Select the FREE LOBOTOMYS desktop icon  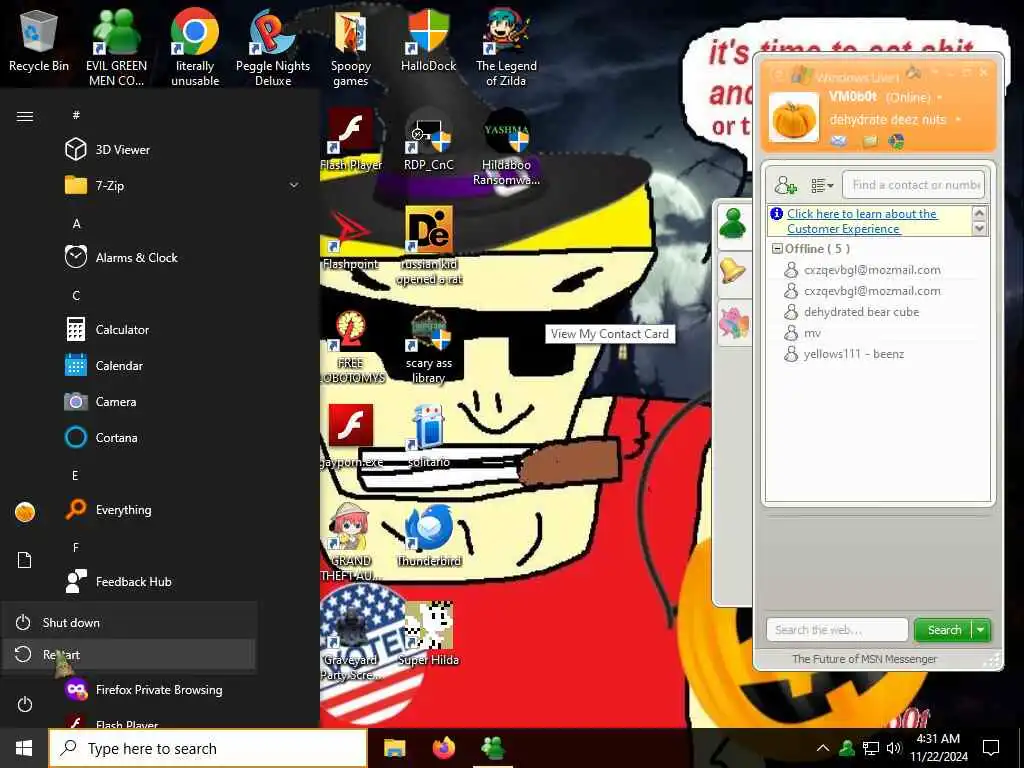[351, 346]
